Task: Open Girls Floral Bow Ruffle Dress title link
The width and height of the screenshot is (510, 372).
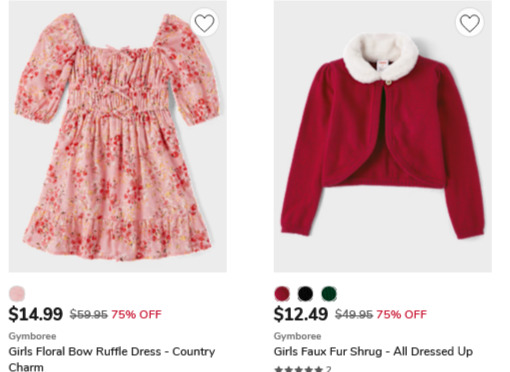Action: 112,359
